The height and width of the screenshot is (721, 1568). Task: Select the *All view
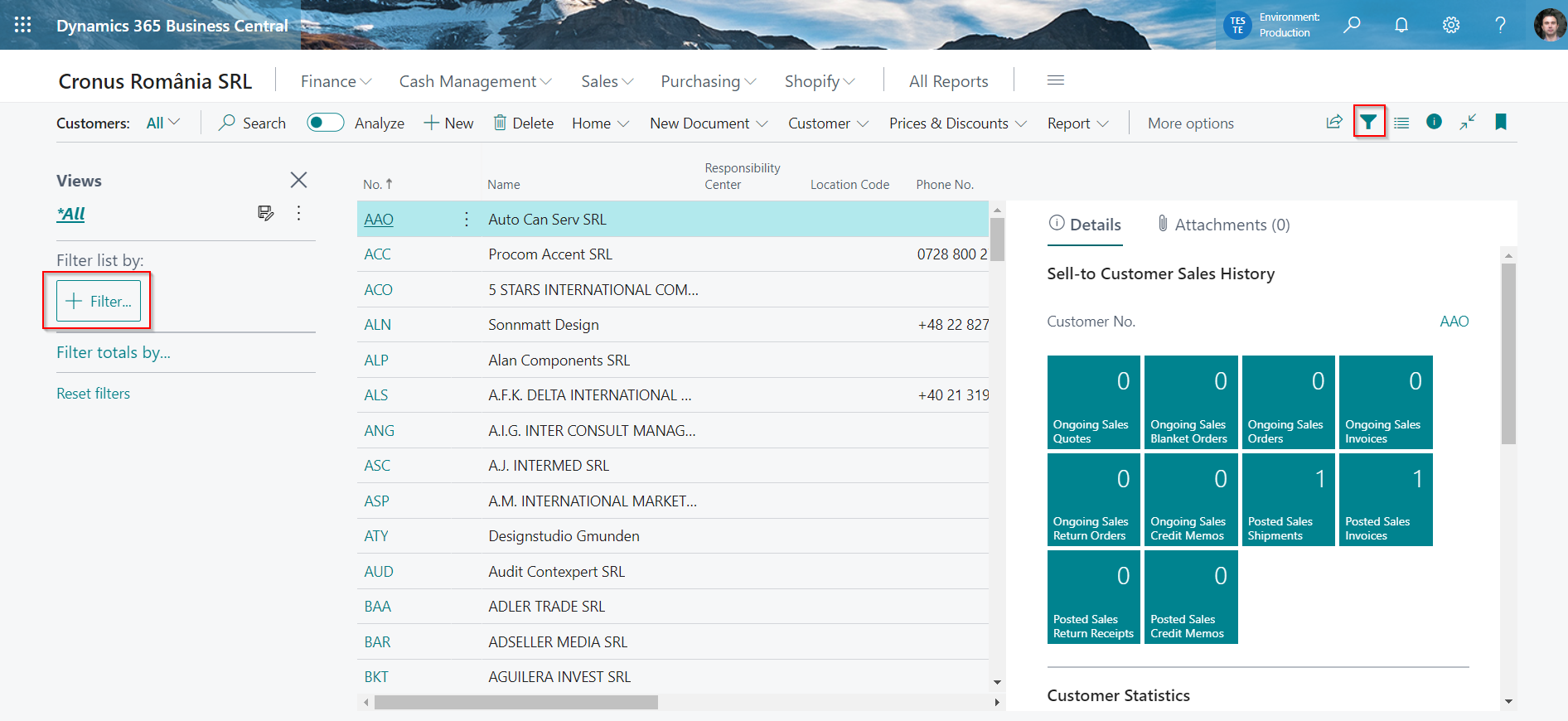70,214
